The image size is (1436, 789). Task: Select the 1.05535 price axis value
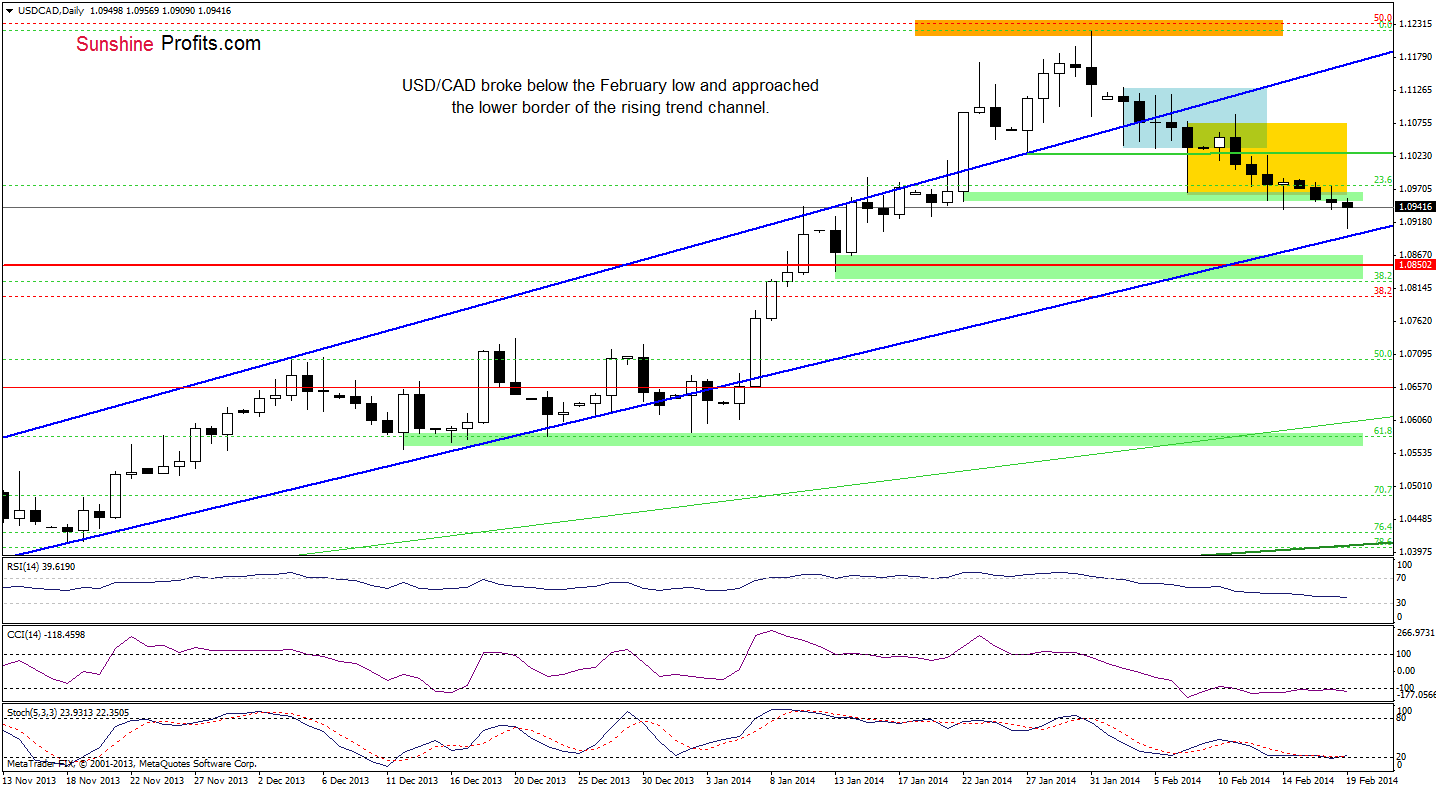tap(1416, 453)
